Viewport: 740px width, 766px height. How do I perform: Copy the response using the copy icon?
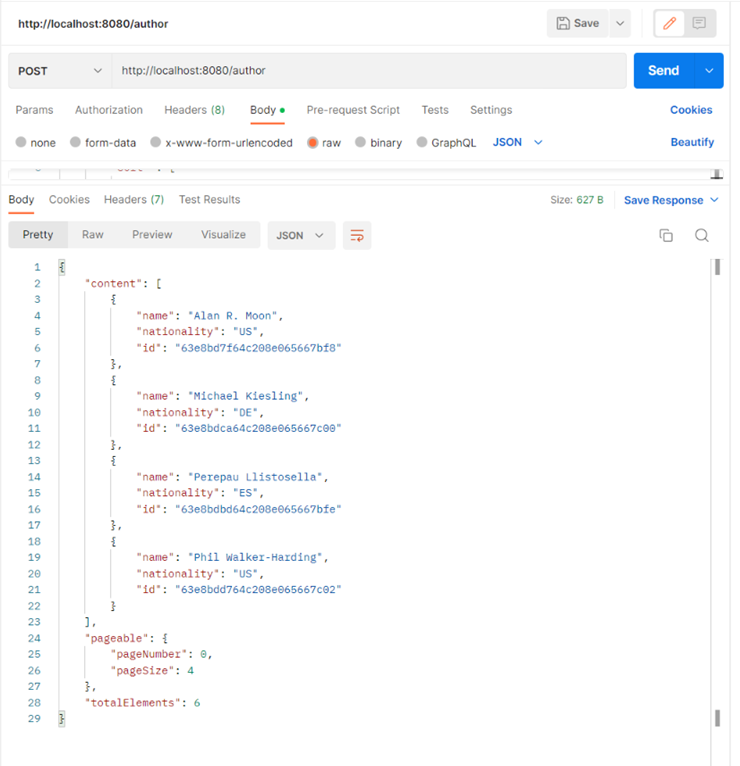click(666, 235)
